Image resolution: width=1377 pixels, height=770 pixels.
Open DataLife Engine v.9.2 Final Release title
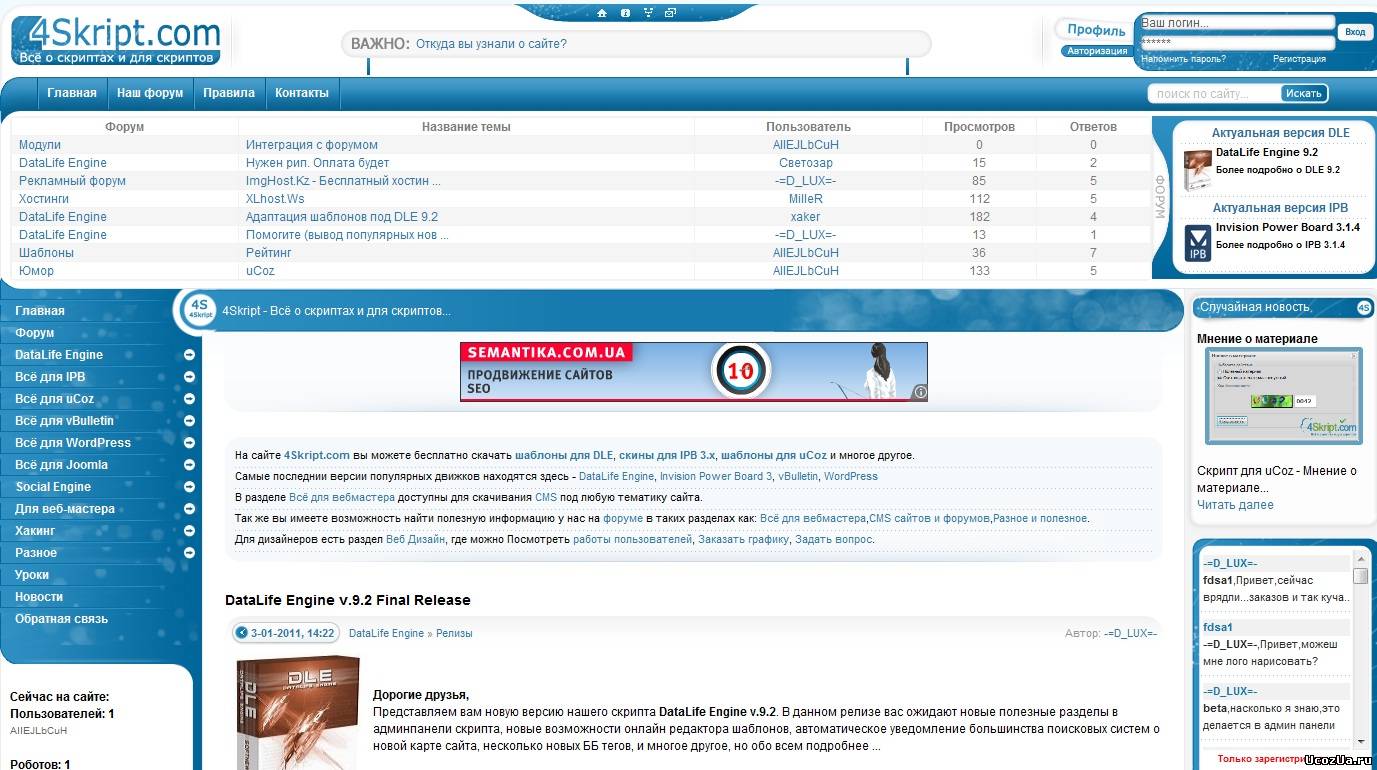[x=348, y=600]
